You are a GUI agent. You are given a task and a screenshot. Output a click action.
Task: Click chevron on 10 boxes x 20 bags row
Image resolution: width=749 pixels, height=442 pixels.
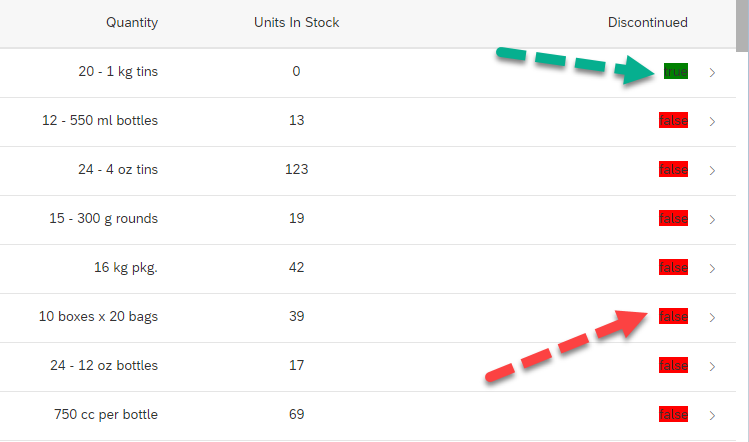click(x=712, y=317)
